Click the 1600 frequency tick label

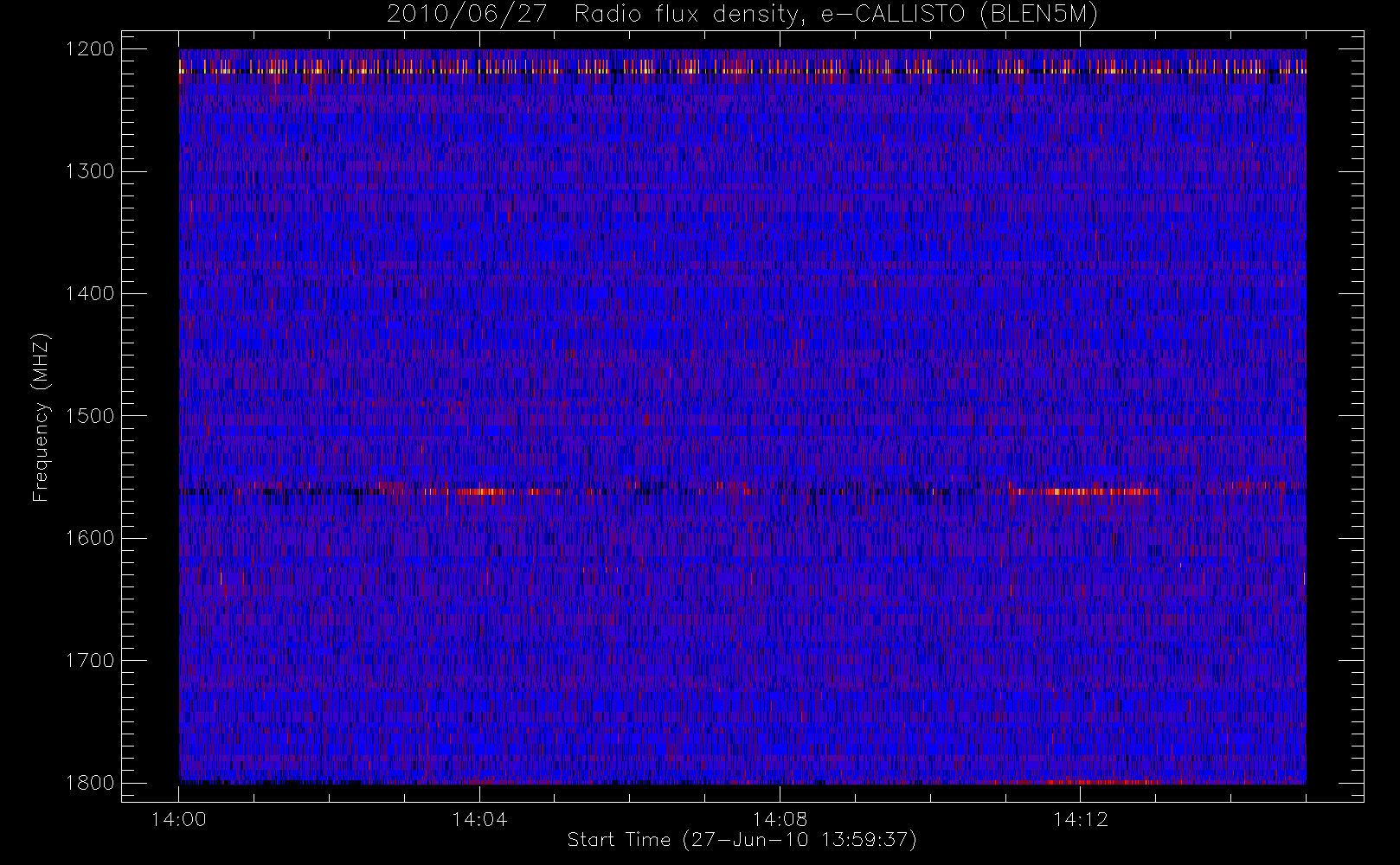tap(90, 538)
